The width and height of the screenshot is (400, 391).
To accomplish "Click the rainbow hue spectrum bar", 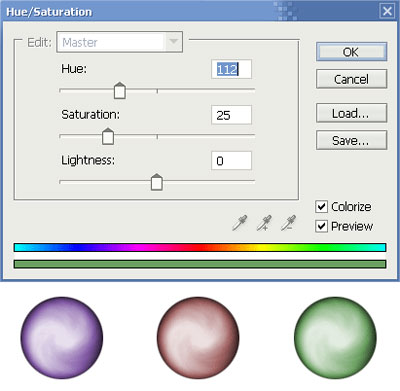I will click(x=200, y=247).
